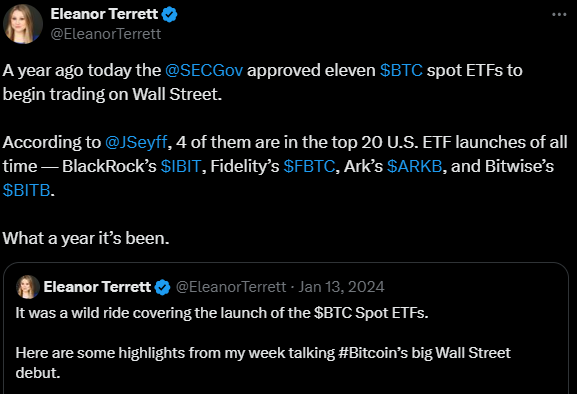
Task: Open the three-dot more options menu
Action: tap(559, 14)
